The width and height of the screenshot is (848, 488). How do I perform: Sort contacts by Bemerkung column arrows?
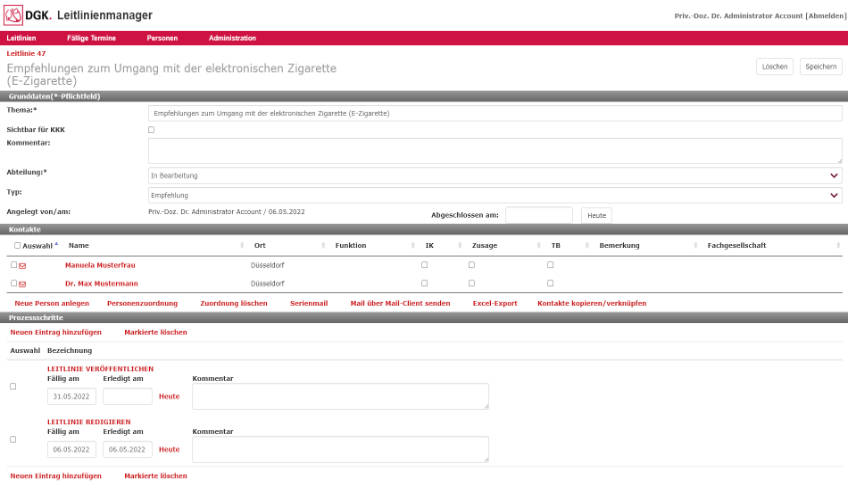[x=695, y=246]
